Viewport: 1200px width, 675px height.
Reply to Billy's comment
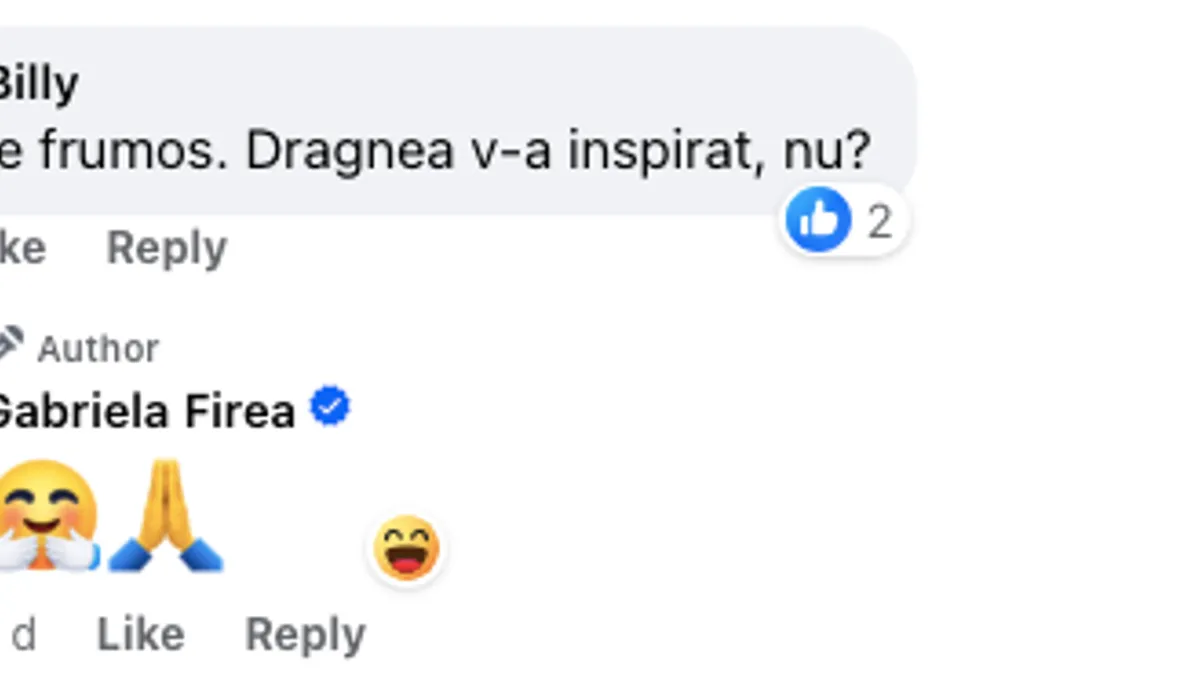pos(166,248)
